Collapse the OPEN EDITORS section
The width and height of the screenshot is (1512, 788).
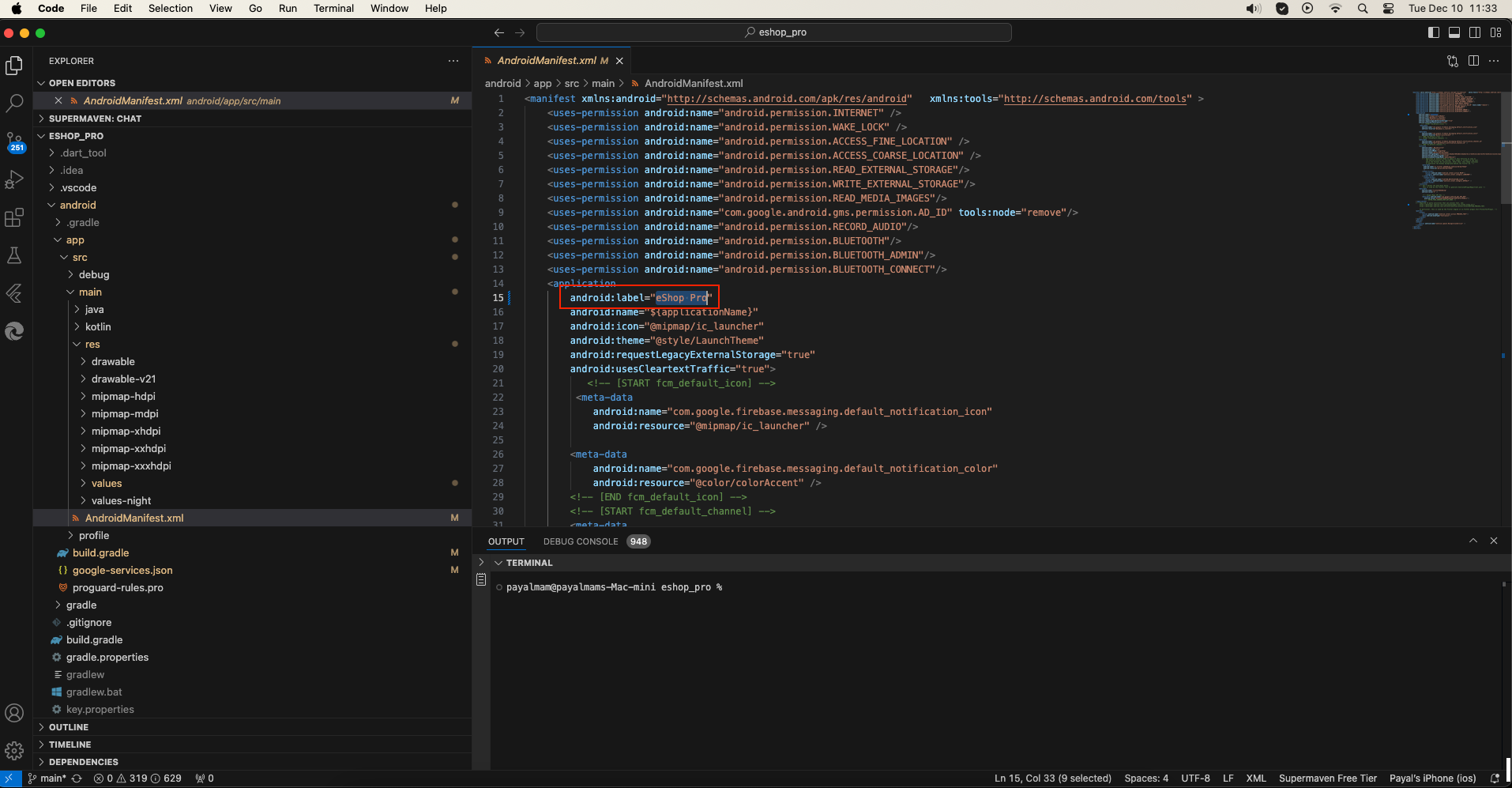click(x=253, y=83)
